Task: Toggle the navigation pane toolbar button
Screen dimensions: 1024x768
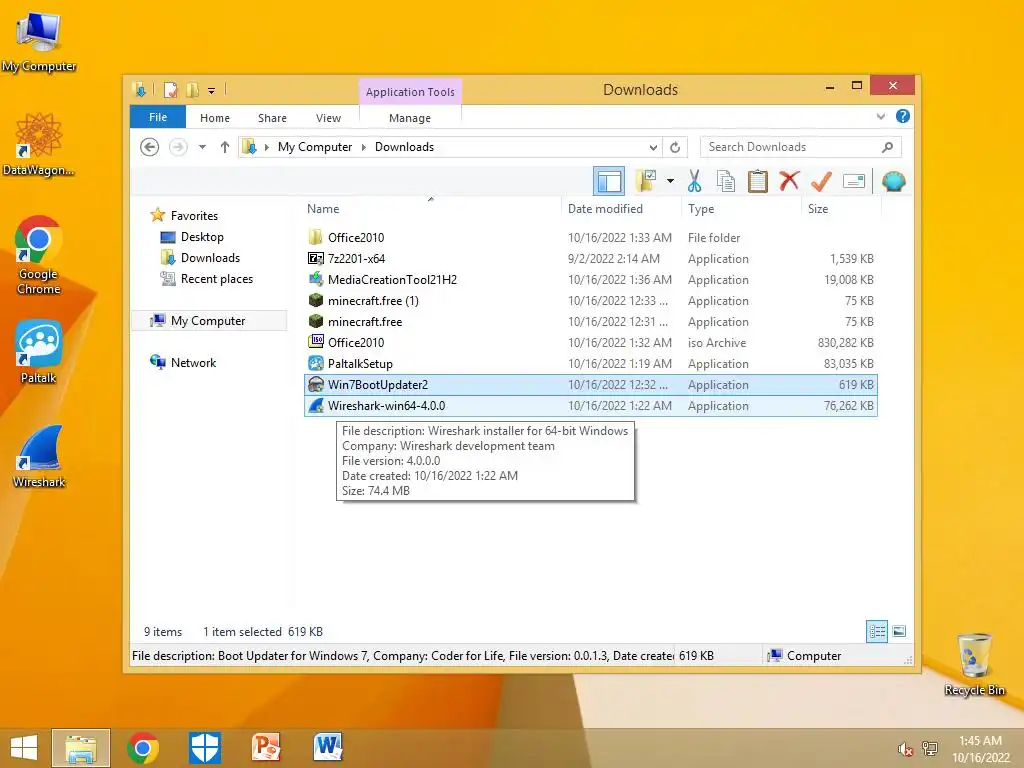Action: 609,181
